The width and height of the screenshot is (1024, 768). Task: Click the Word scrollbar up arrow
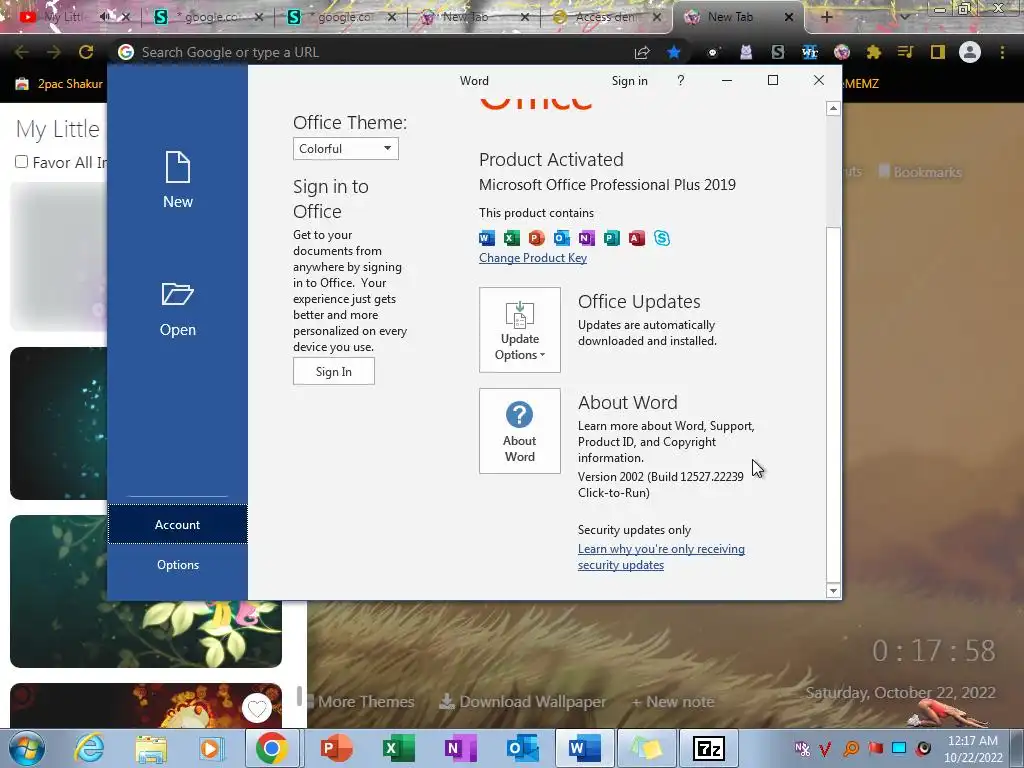(x=833, y=108)
